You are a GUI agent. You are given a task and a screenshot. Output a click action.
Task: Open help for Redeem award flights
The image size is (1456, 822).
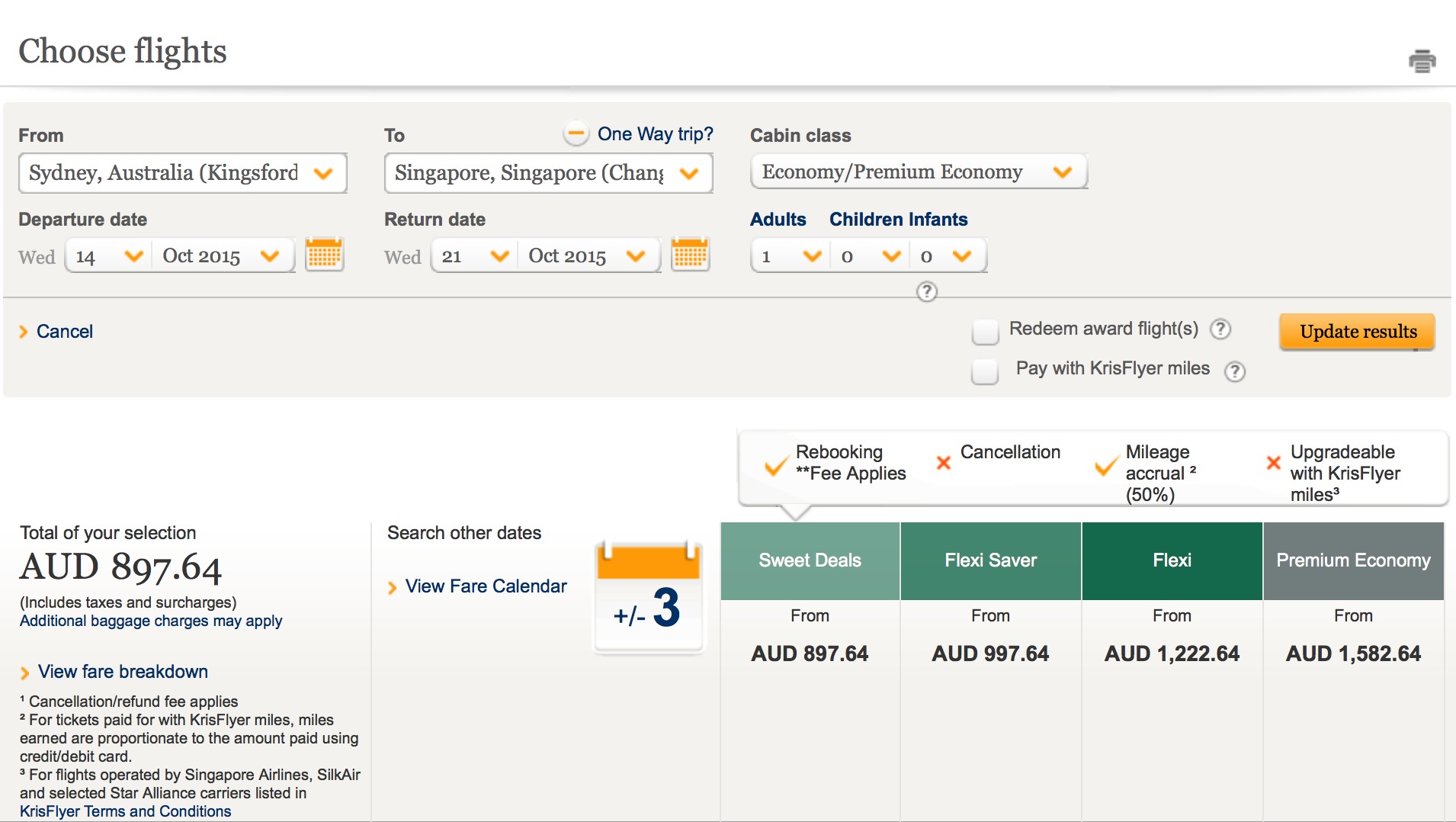click(1220, 329)
